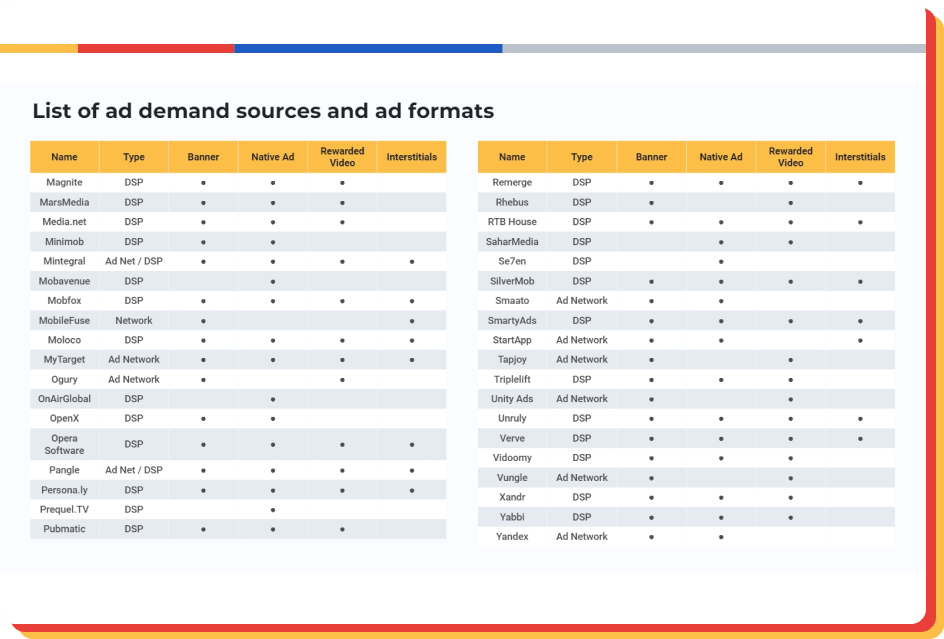Select StartApp in the name column
The image size is (944, 639).
point(512,340)
